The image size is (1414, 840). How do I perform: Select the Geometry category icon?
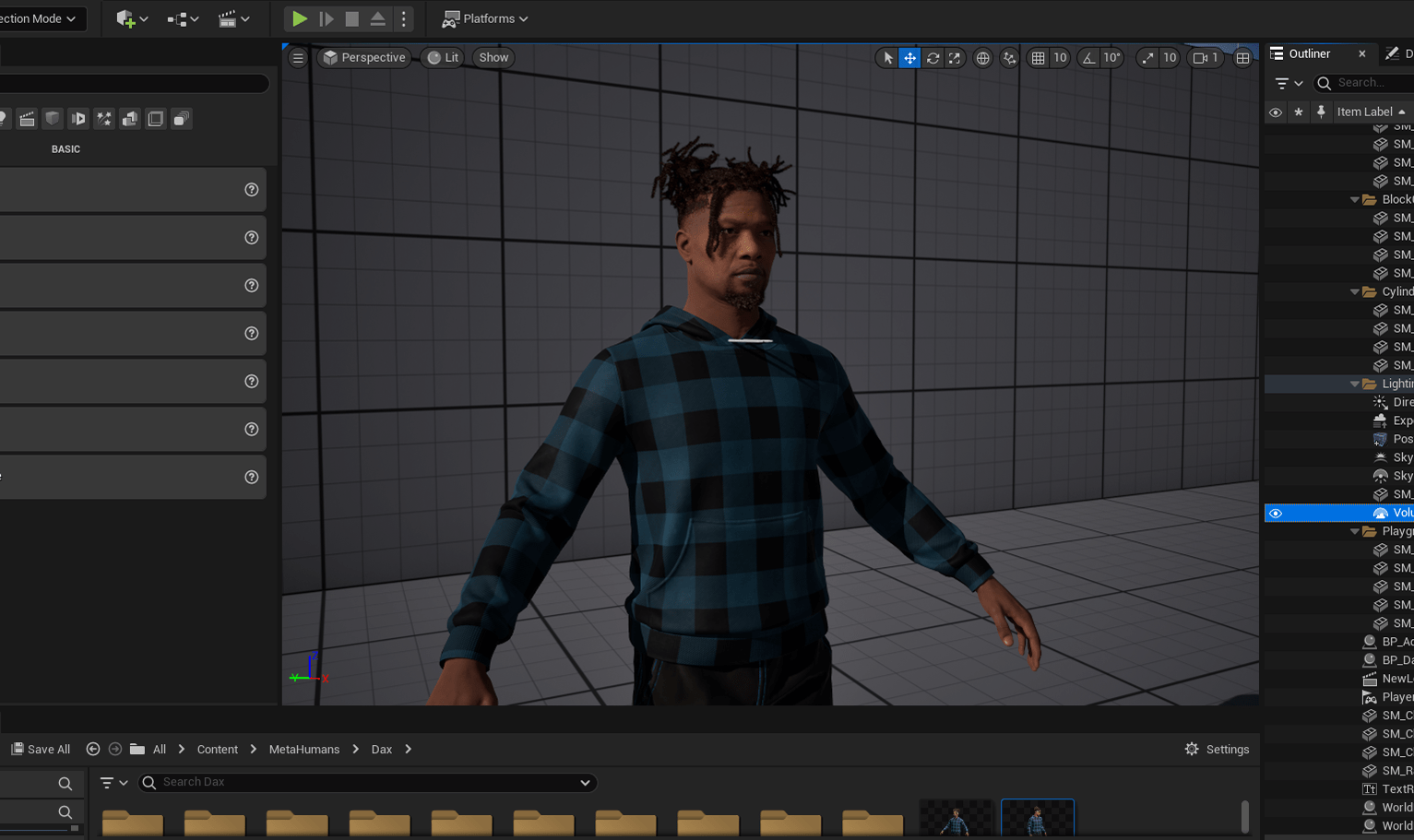130,119
